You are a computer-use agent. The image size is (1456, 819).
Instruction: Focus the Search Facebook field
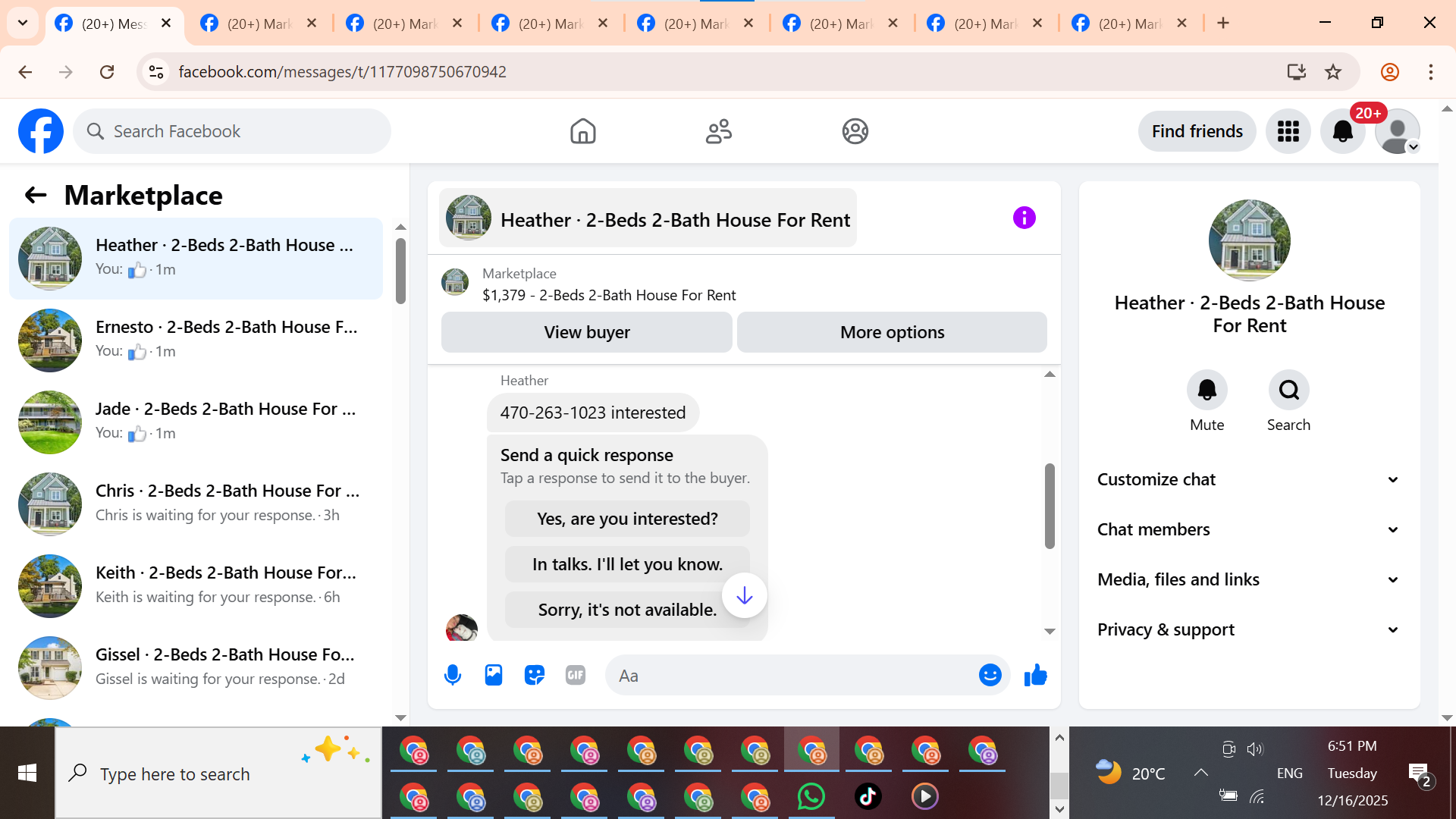pyautogui.click(x=232, y=131)
